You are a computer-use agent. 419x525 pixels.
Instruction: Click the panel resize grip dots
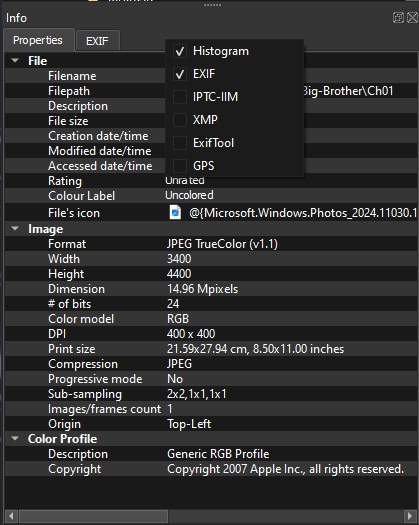coord(212,5)
